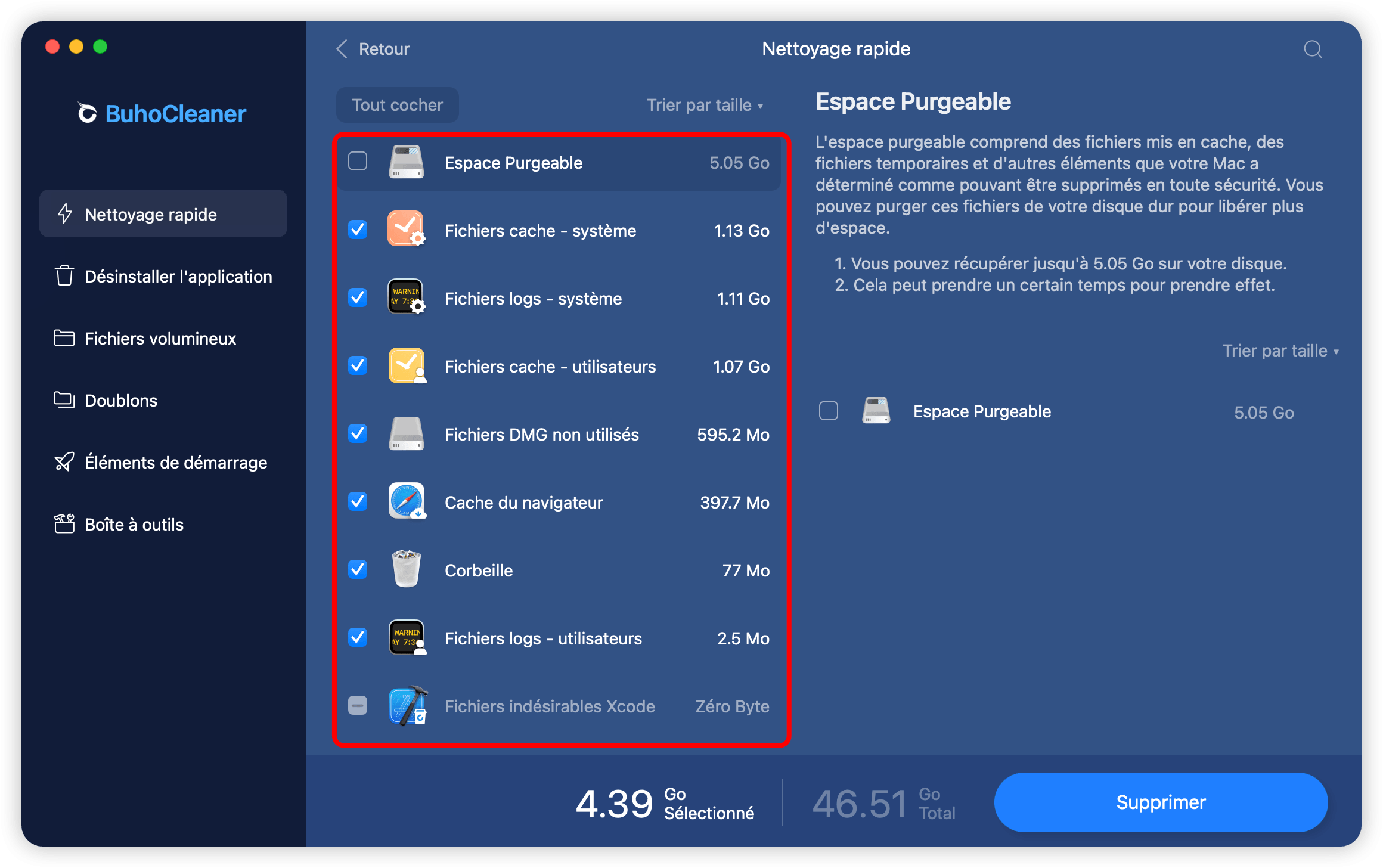Click the orange clock icon of Fichiers cache - système
The image size is (1383, 868).
(407, 230)
